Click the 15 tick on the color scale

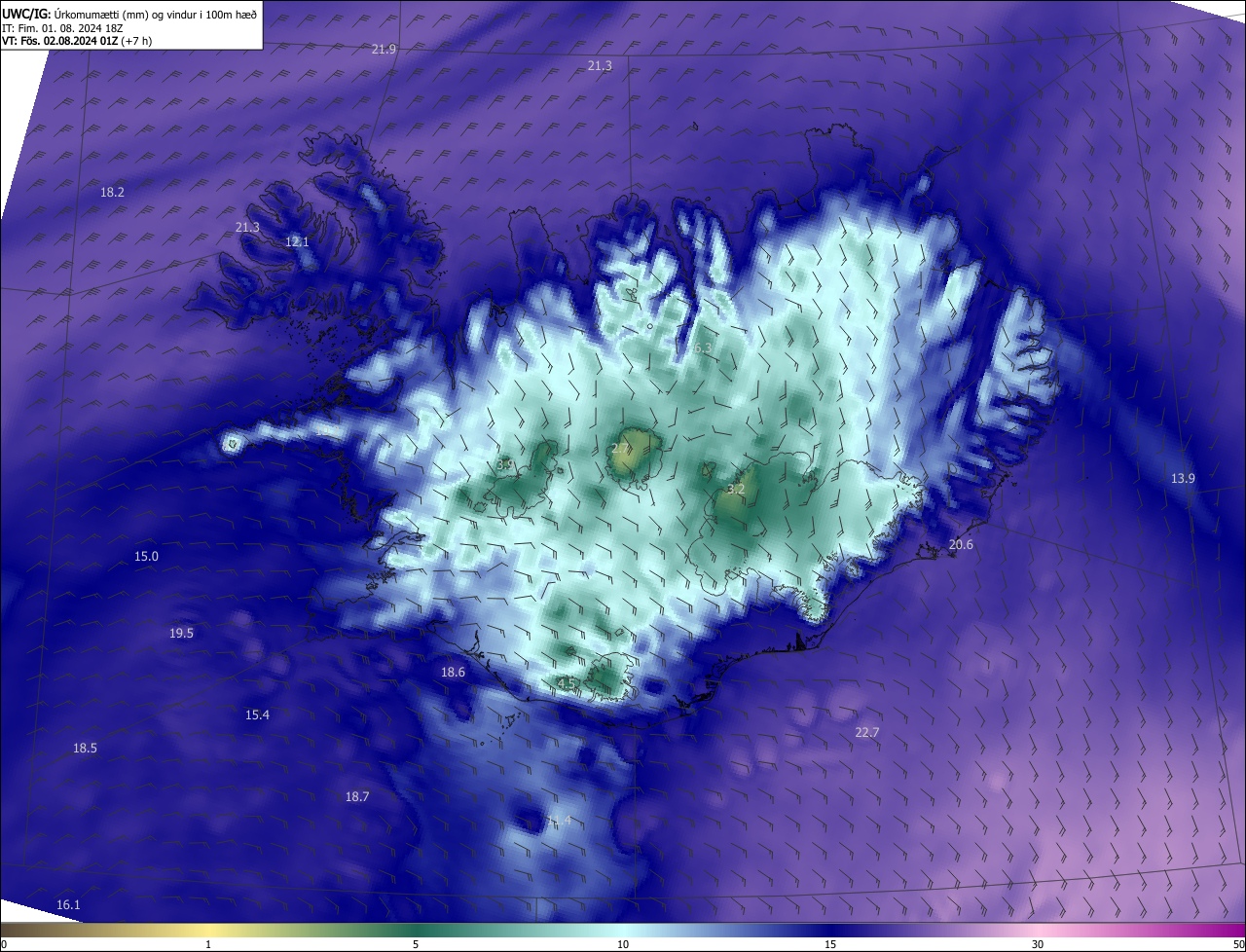(x=830, y=944)
